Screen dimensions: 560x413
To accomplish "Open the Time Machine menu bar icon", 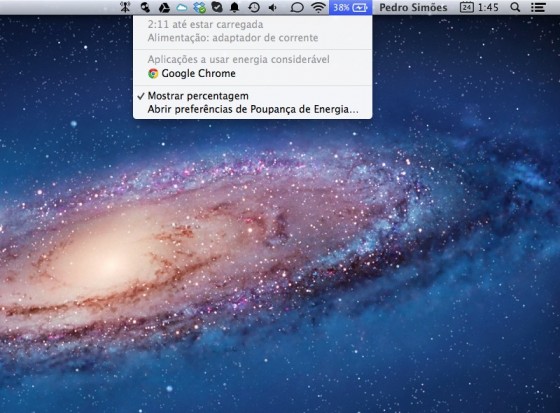I will (x=254, y=7).
